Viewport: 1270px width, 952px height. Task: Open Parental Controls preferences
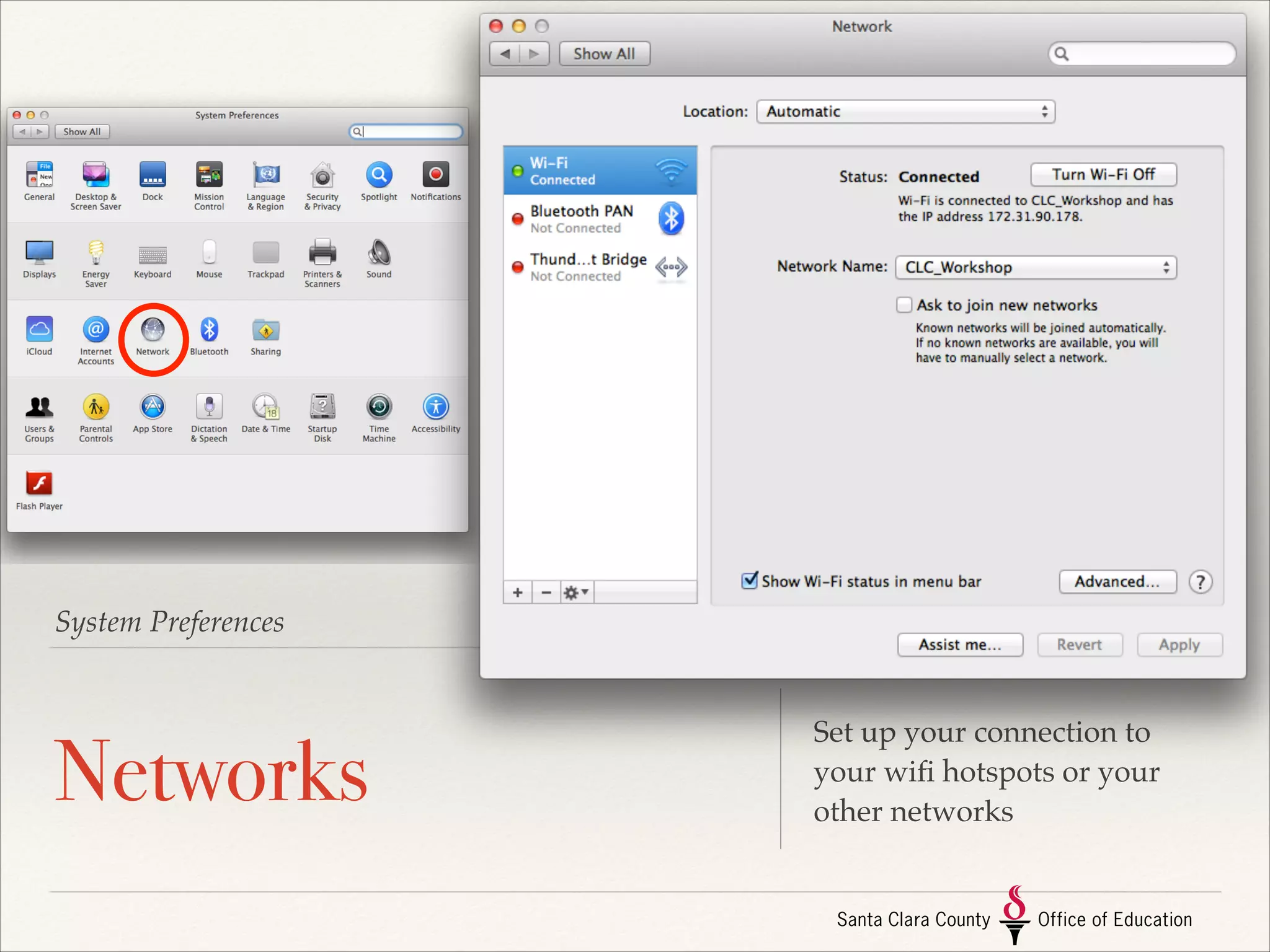tap(95, 407)
